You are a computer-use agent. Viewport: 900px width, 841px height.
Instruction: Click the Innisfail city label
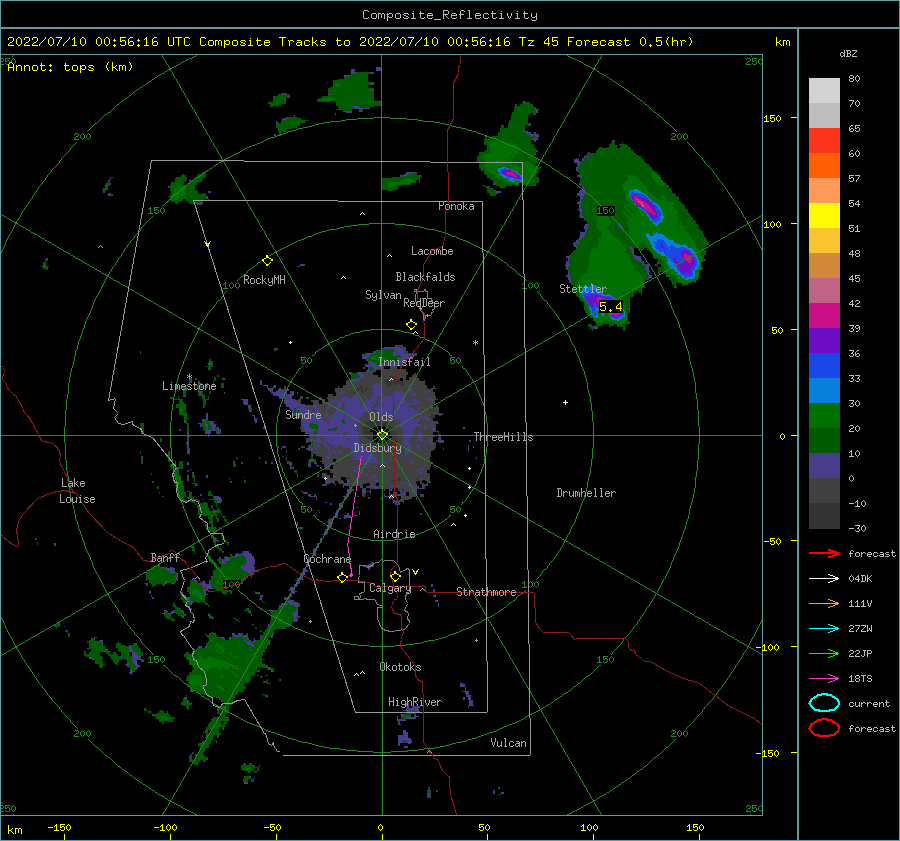coord(404,362)
